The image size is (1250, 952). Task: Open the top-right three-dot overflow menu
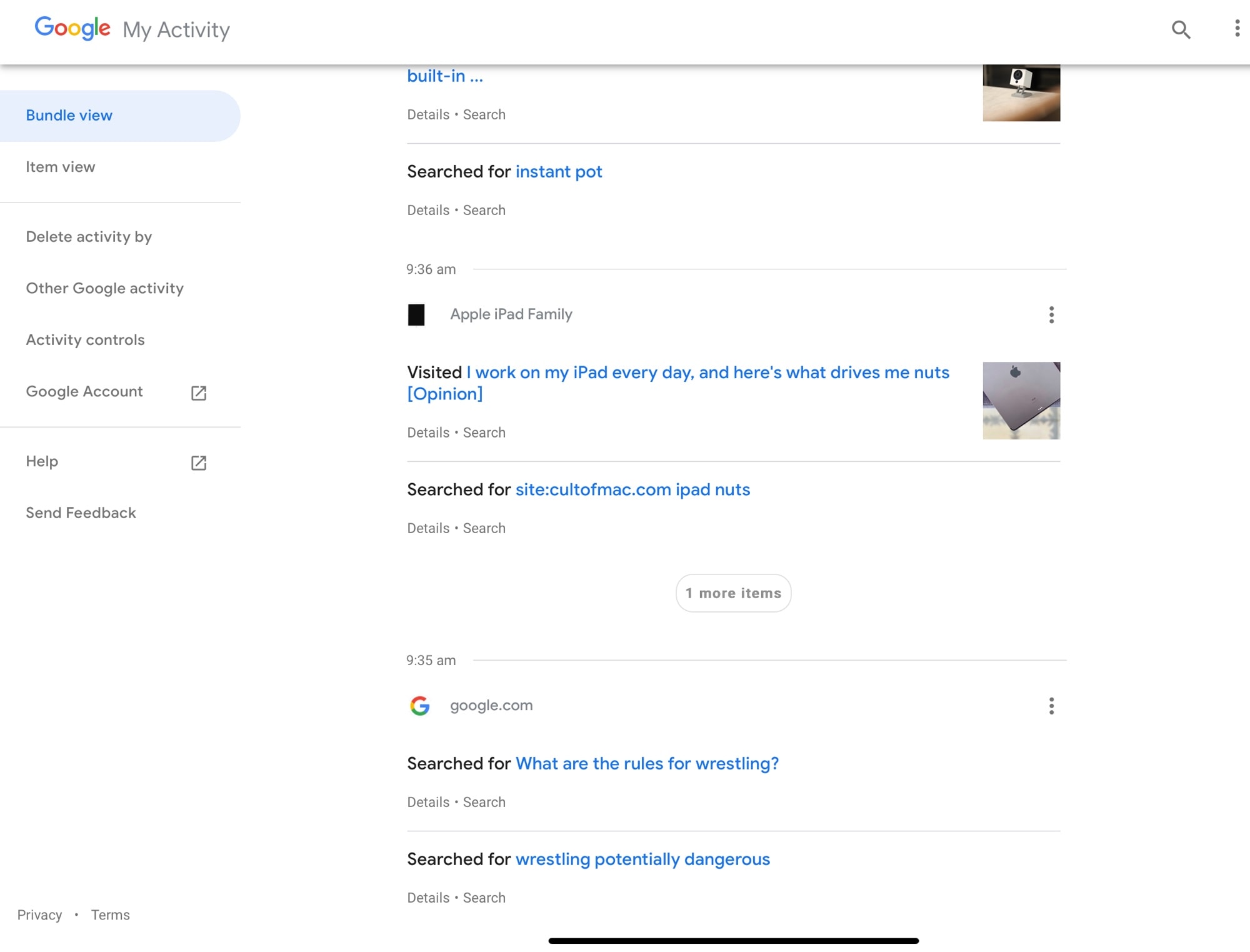[1236, 29]
